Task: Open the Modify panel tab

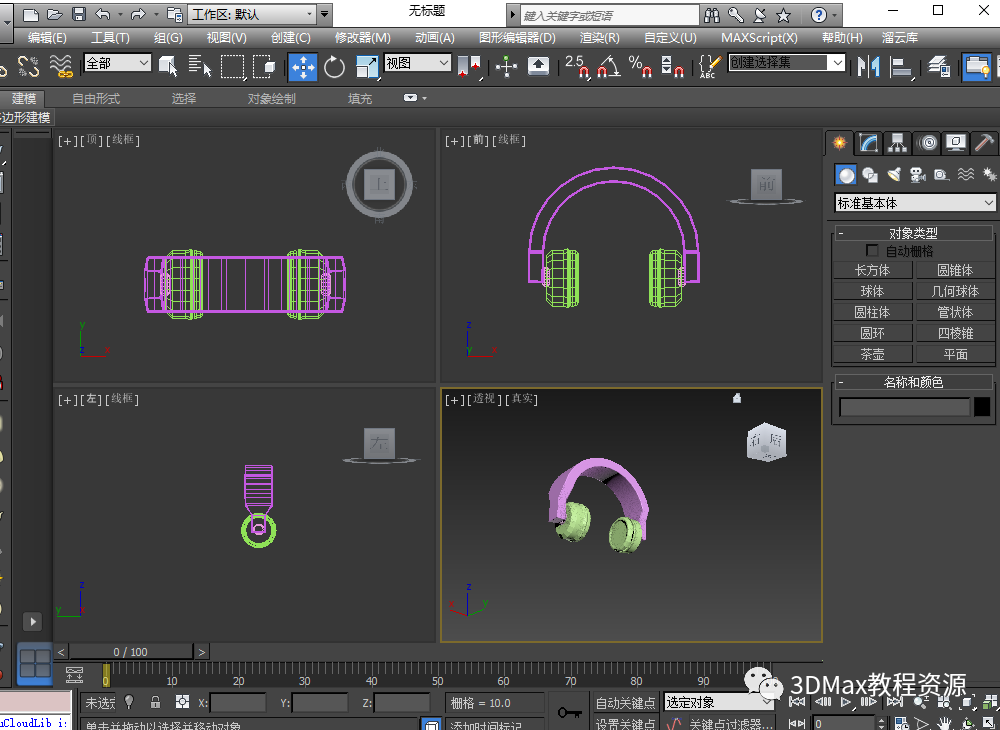Action: (x=869, y=143)
